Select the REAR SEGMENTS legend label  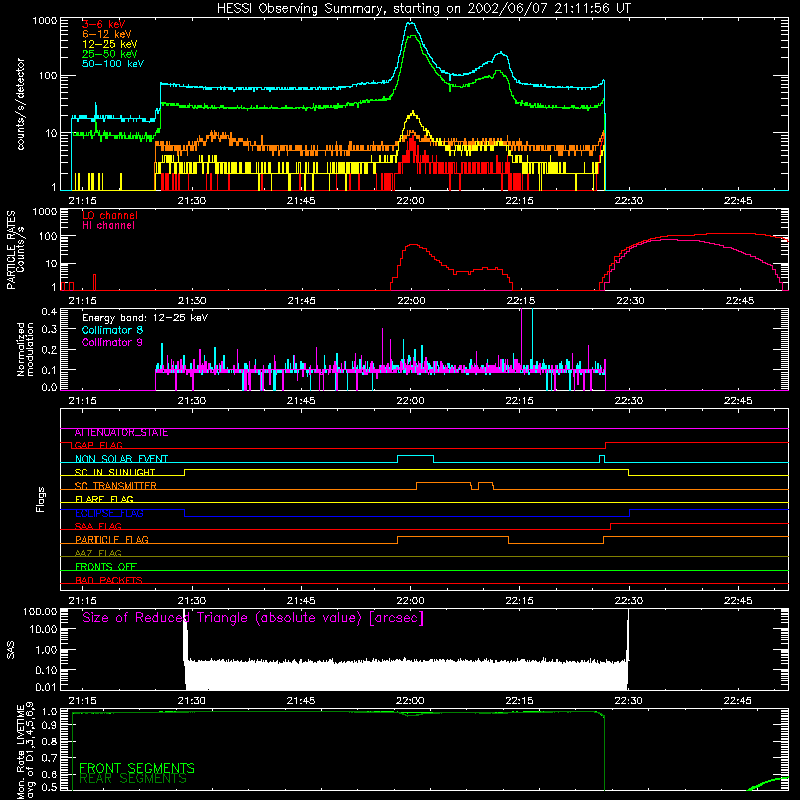[133, 779]
